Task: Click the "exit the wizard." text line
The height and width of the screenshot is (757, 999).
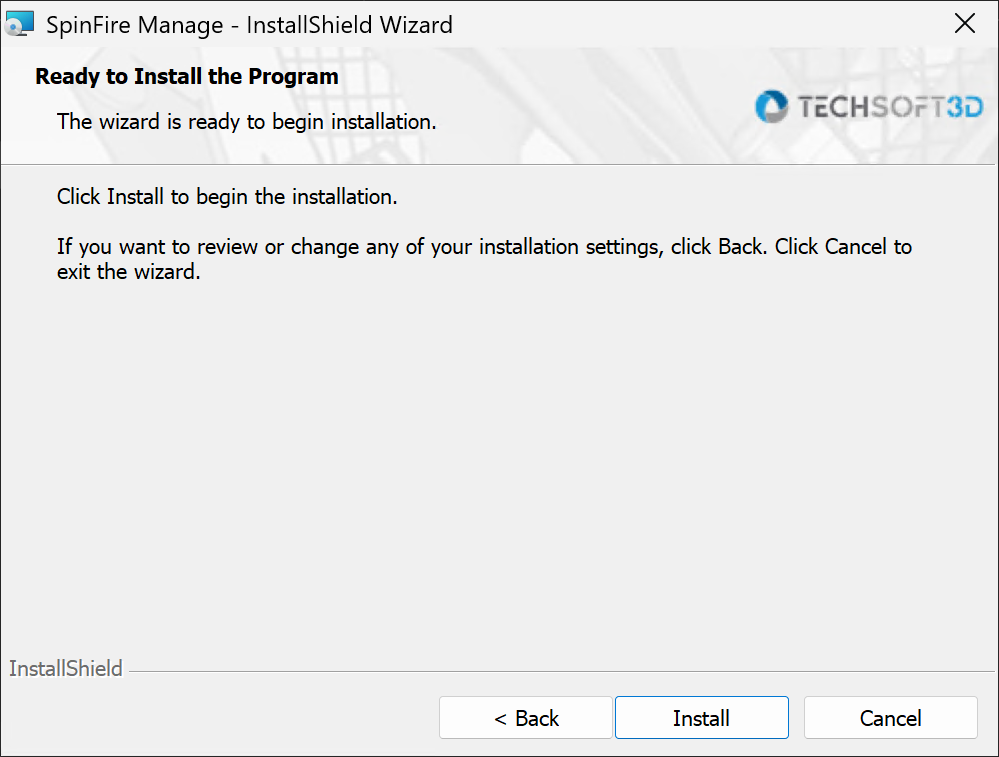Action: pyautogui.click(x=129, y=271)
